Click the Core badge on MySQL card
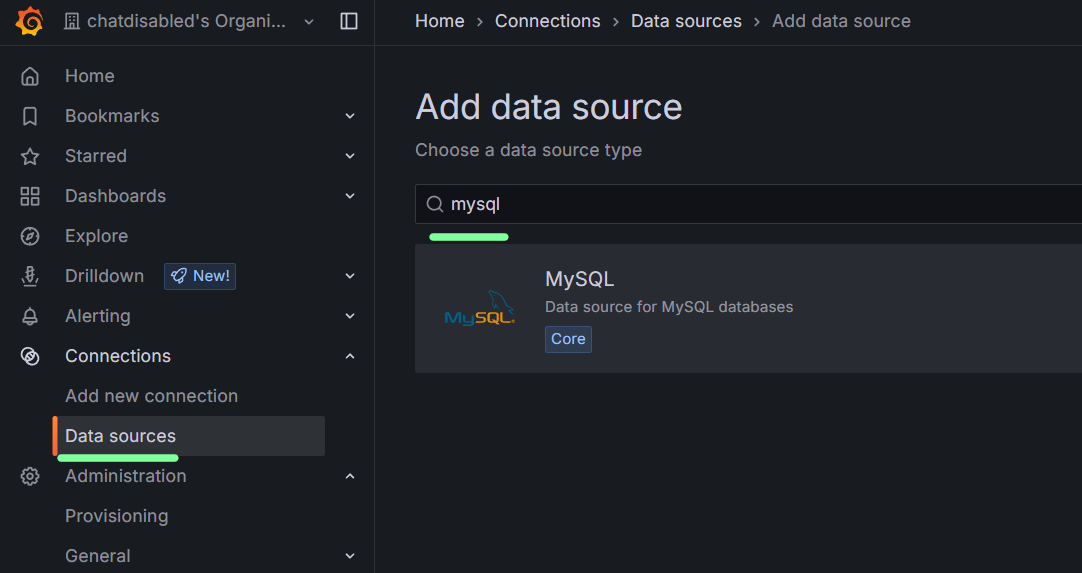Viewport: 1082px width, 573px height. click(x=568, y=340)
